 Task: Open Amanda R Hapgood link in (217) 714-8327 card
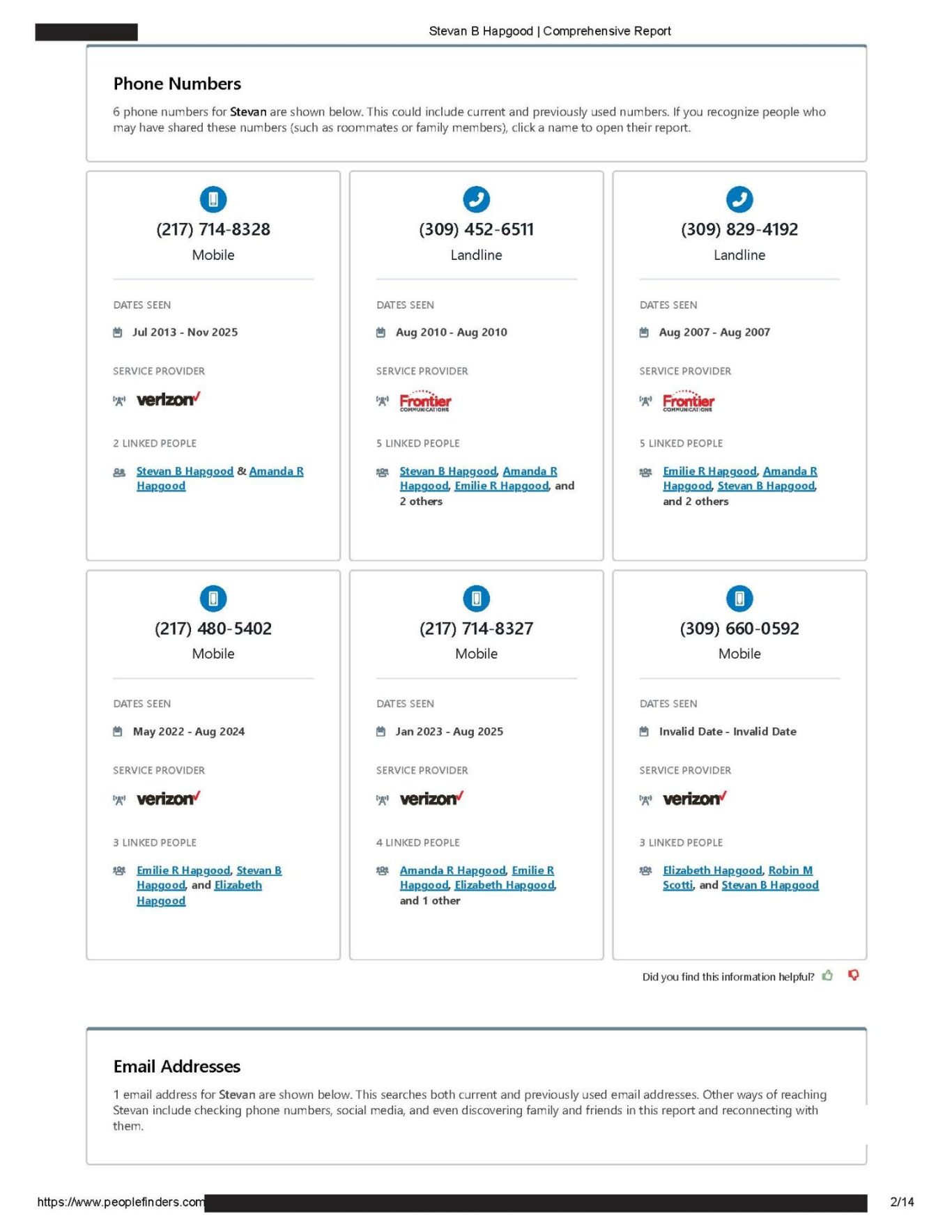[x=452, y=870]
